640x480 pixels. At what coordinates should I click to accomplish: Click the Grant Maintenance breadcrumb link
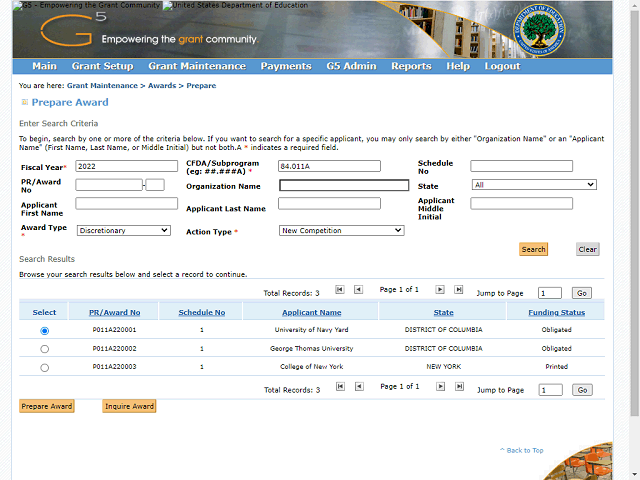[x=102, y=86]
